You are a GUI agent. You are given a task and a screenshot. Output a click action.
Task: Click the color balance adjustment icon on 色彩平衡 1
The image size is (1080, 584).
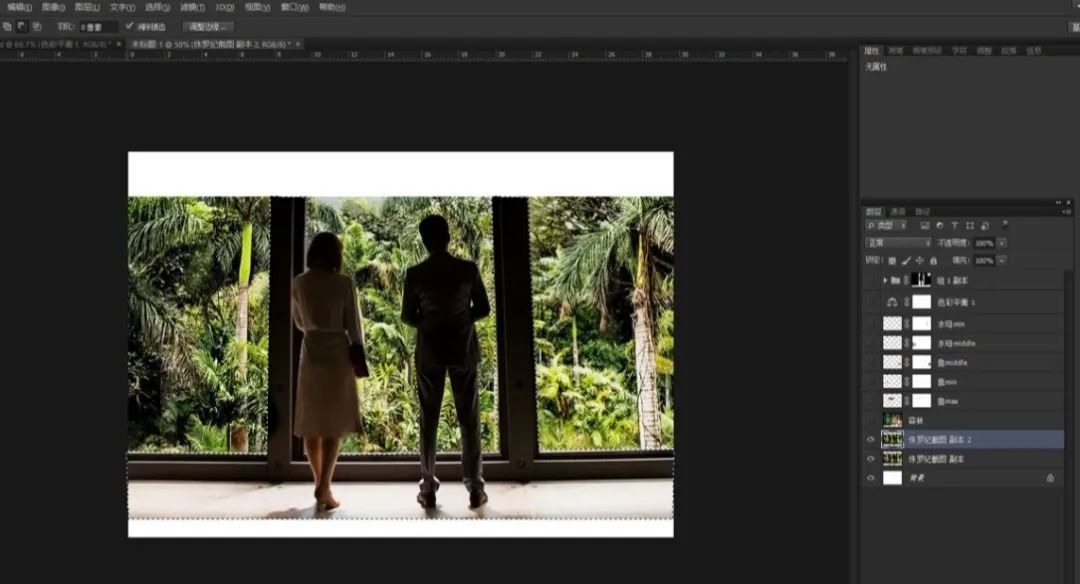click(892, 302)
